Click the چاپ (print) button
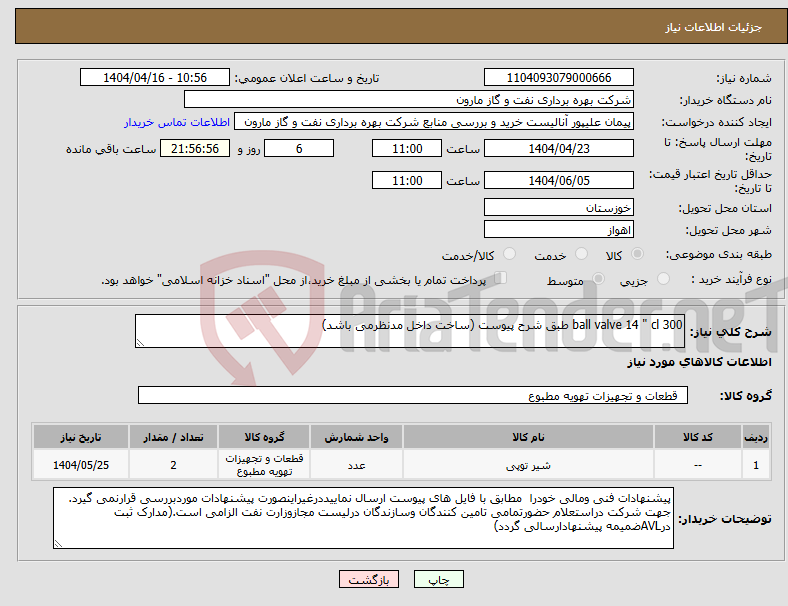788x606 pixels. tap(438, 579)
